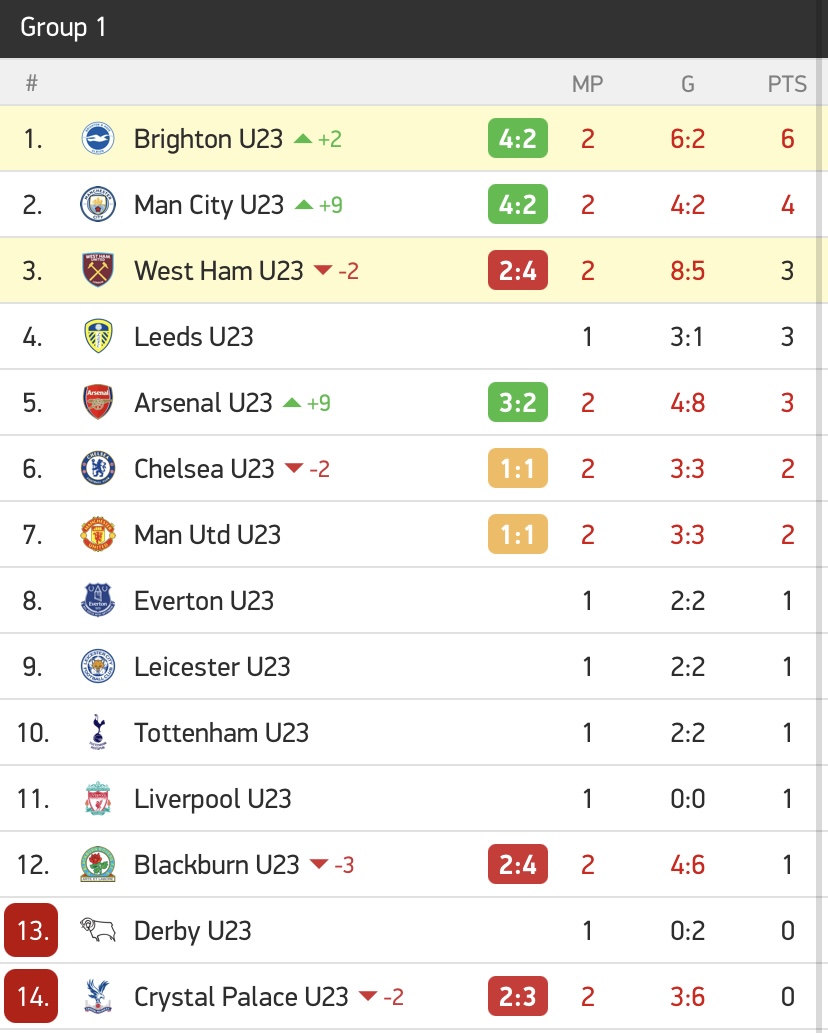Image resolution: width=828 pixels, height=1033 pixels.
Task: Open the green 4:2 Brighton live score
Action: coord(518,138)
